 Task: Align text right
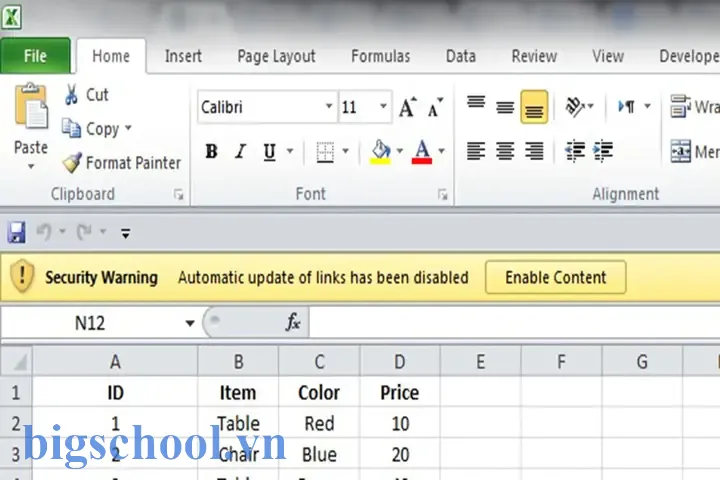click(x=534, y=151)
